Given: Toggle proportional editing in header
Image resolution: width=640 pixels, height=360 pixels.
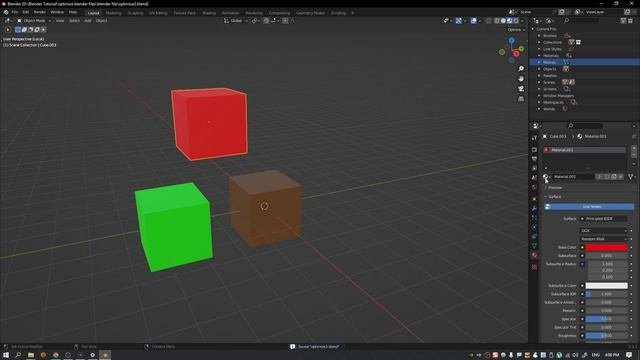Looking at the screenshot, I should tap(285, 21).
